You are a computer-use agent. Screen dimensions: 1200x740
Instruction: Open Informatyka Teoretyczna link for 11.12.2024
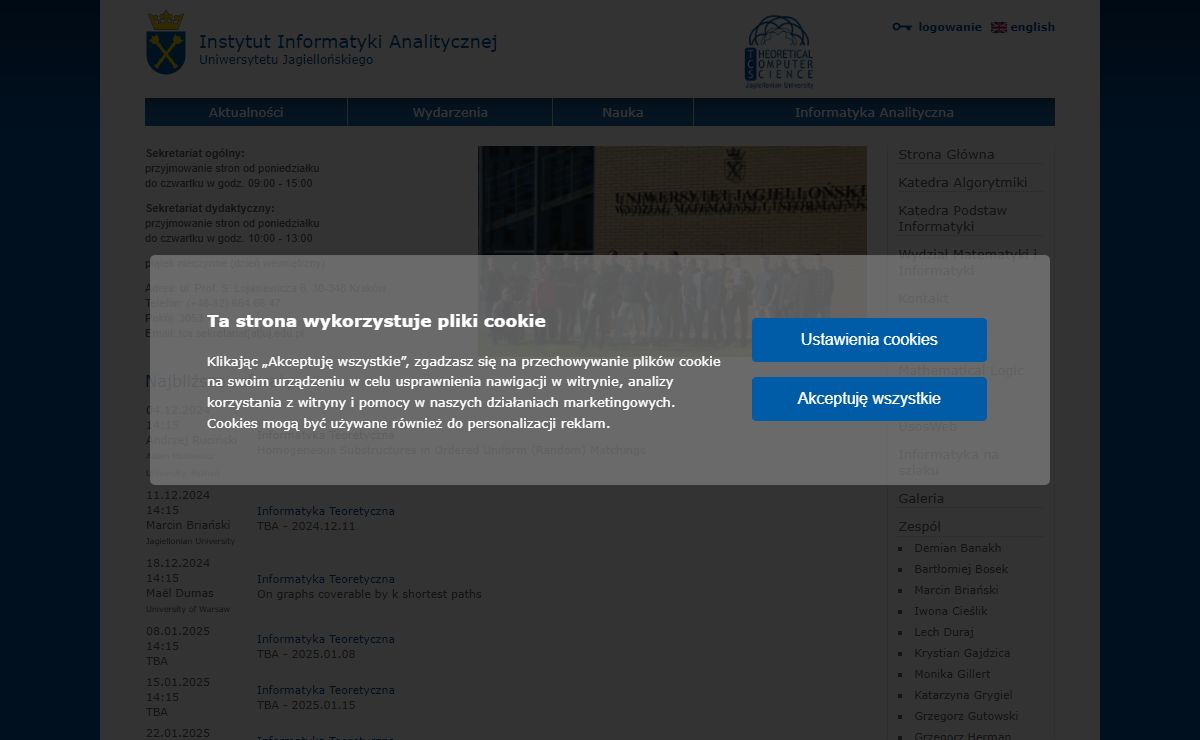(x=325, y=511)
